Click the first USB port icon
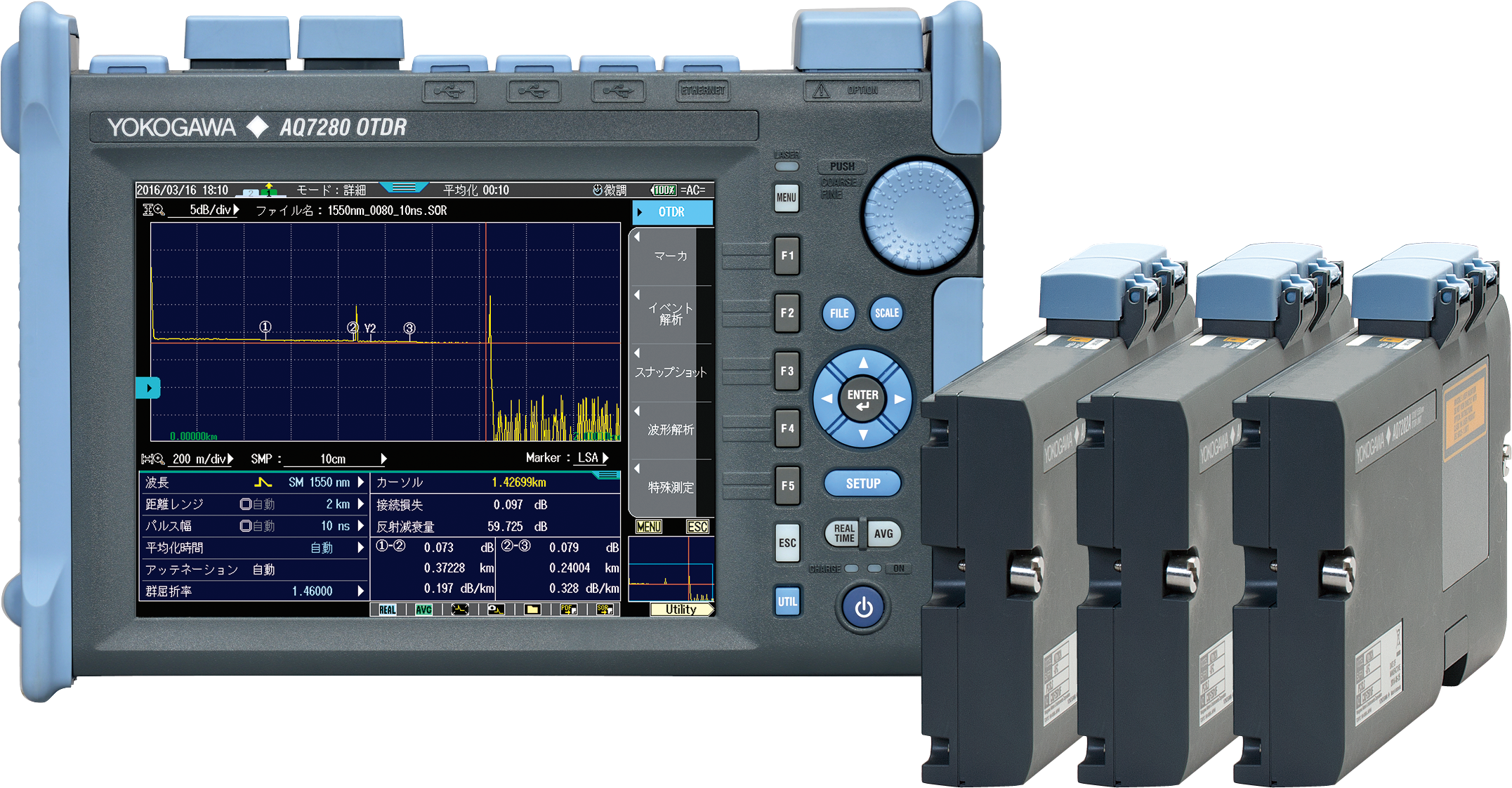This screenshot has height=788, width=1512. (x=449, y=91)
